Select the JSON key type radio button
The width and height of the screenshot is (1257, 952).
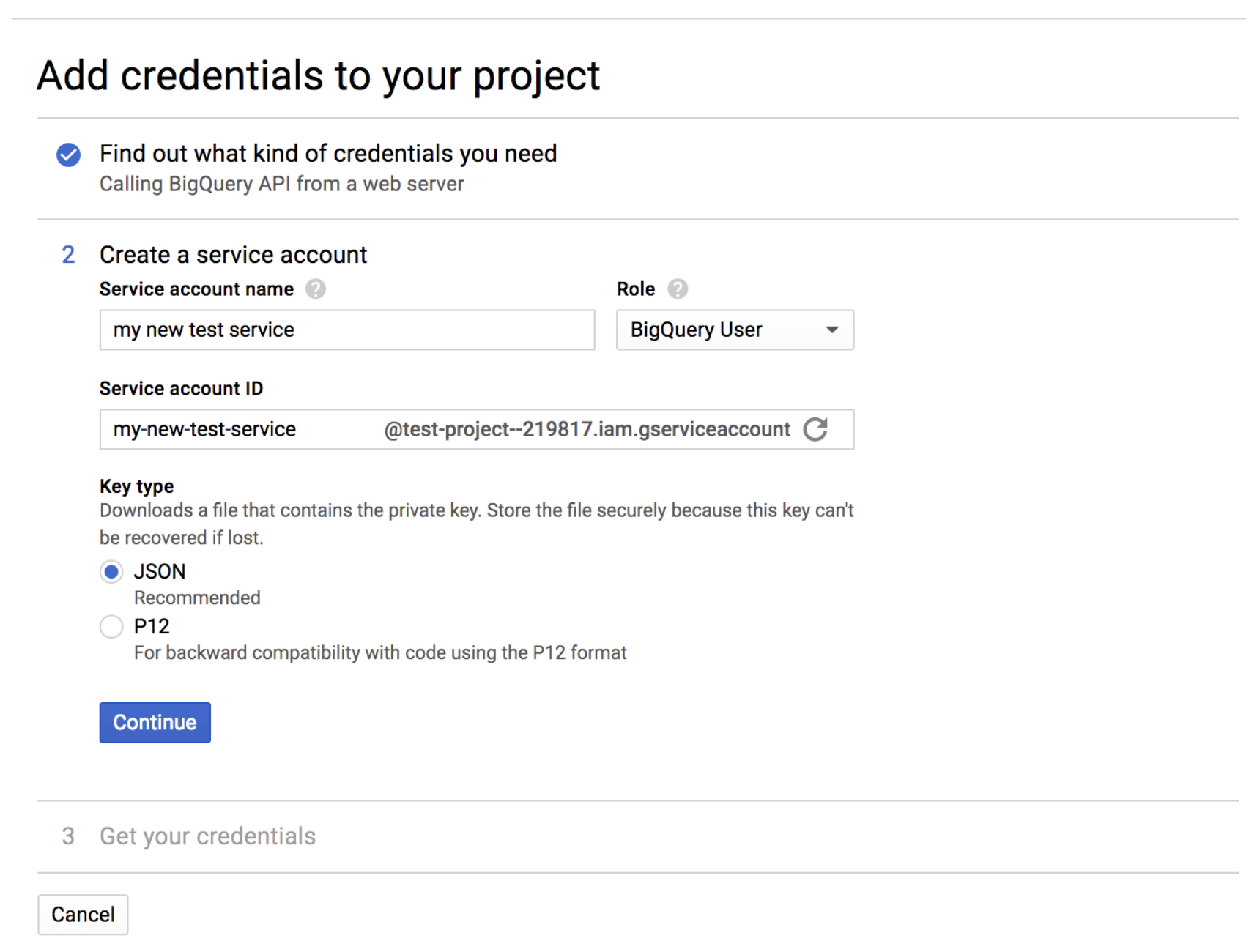point(111,572)
